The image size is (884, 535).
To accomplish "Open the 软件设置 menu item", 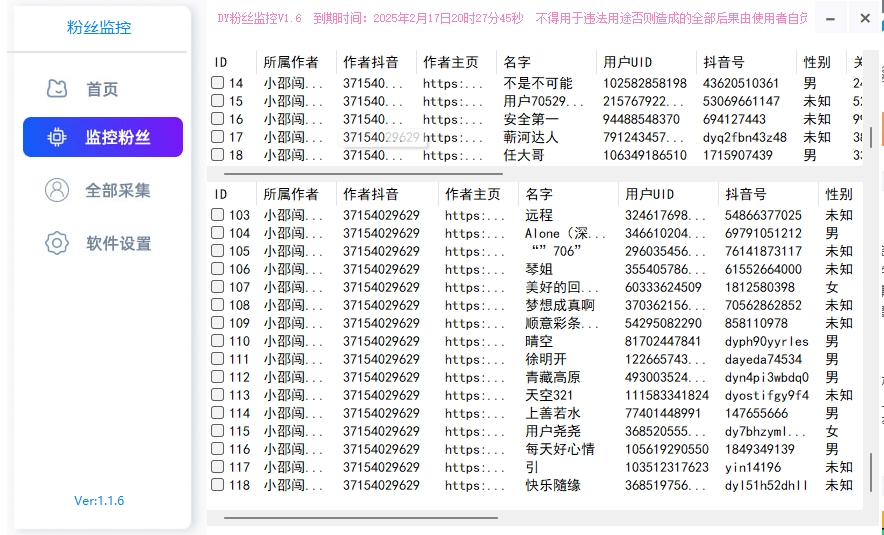I will click(x=101, y=244).
